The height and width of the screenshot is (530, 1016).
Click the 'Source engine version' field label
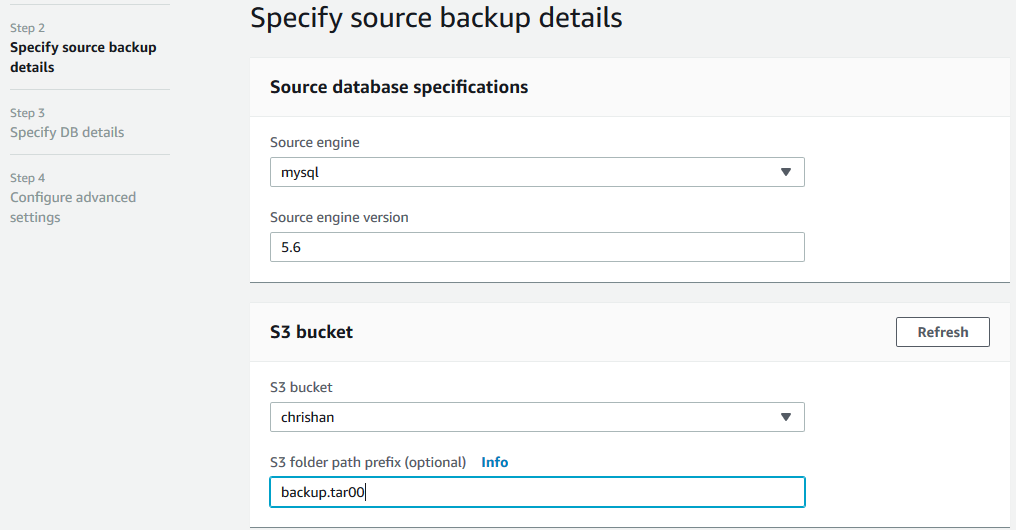(x=339, y=217)
